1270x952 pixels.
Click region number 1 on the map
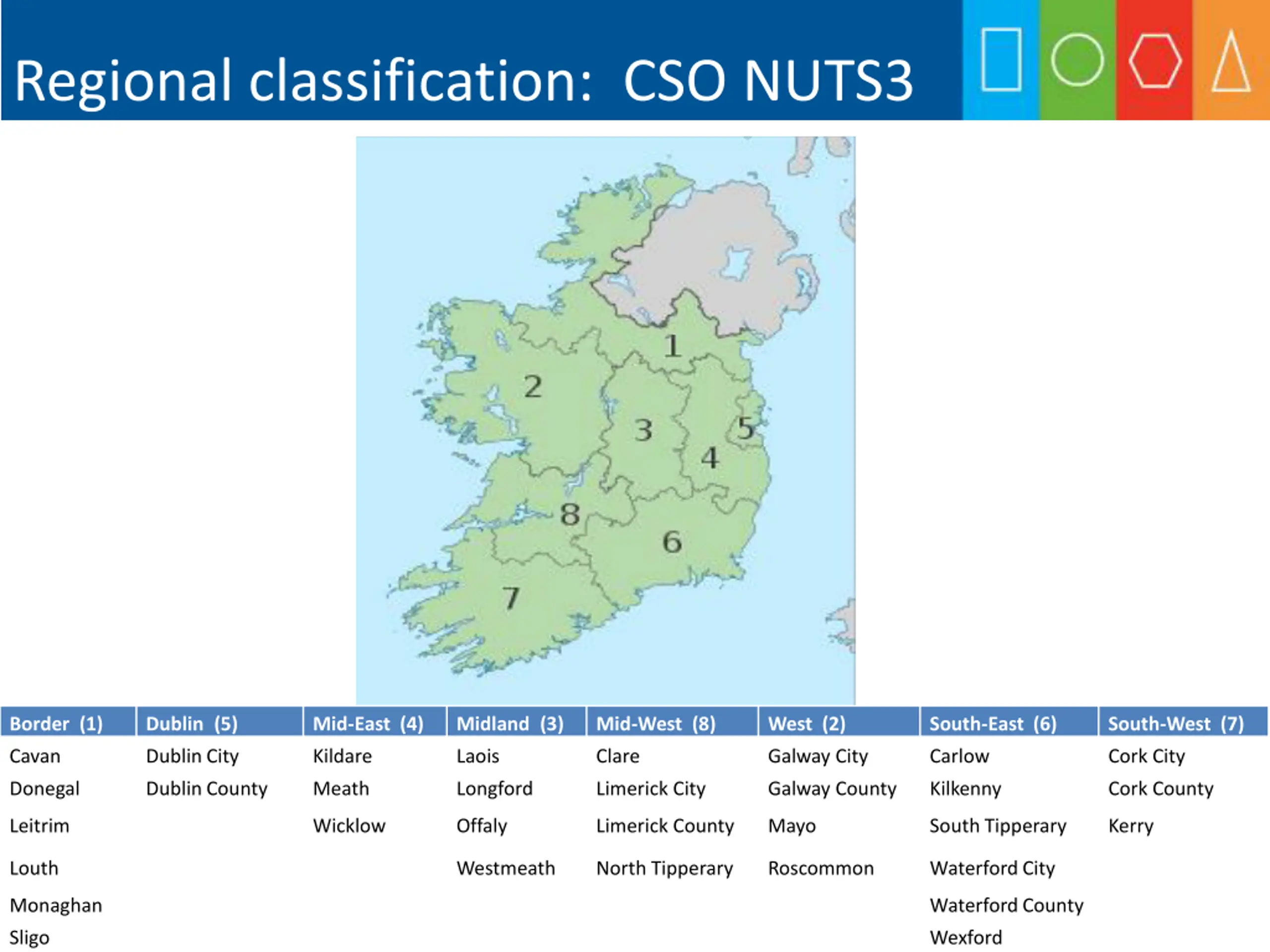tap(672, 346)
